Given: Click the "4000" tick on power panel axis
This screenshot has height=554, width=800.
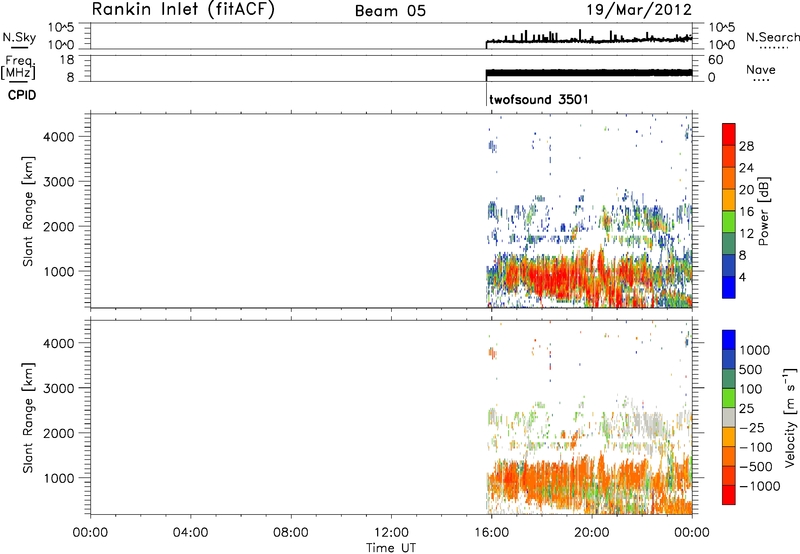Looking at the screenshot, I should pyautogui.click(x=59, y=137).
